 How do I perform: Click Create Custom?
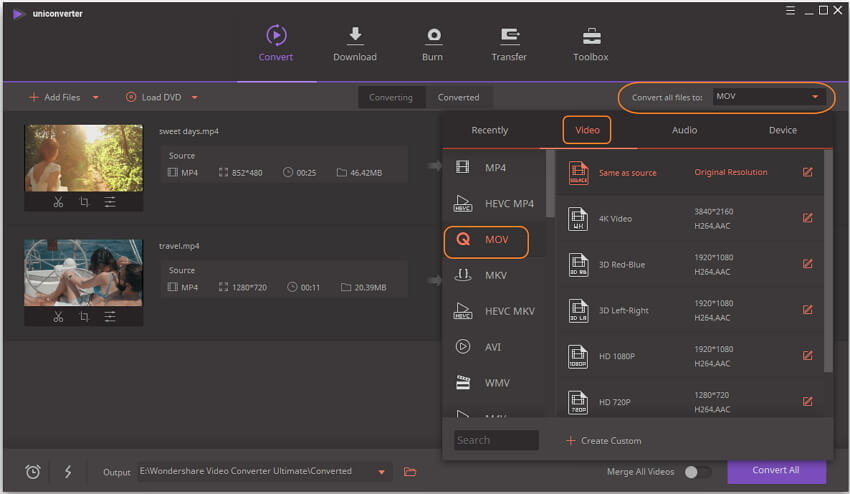pos(603,441)
